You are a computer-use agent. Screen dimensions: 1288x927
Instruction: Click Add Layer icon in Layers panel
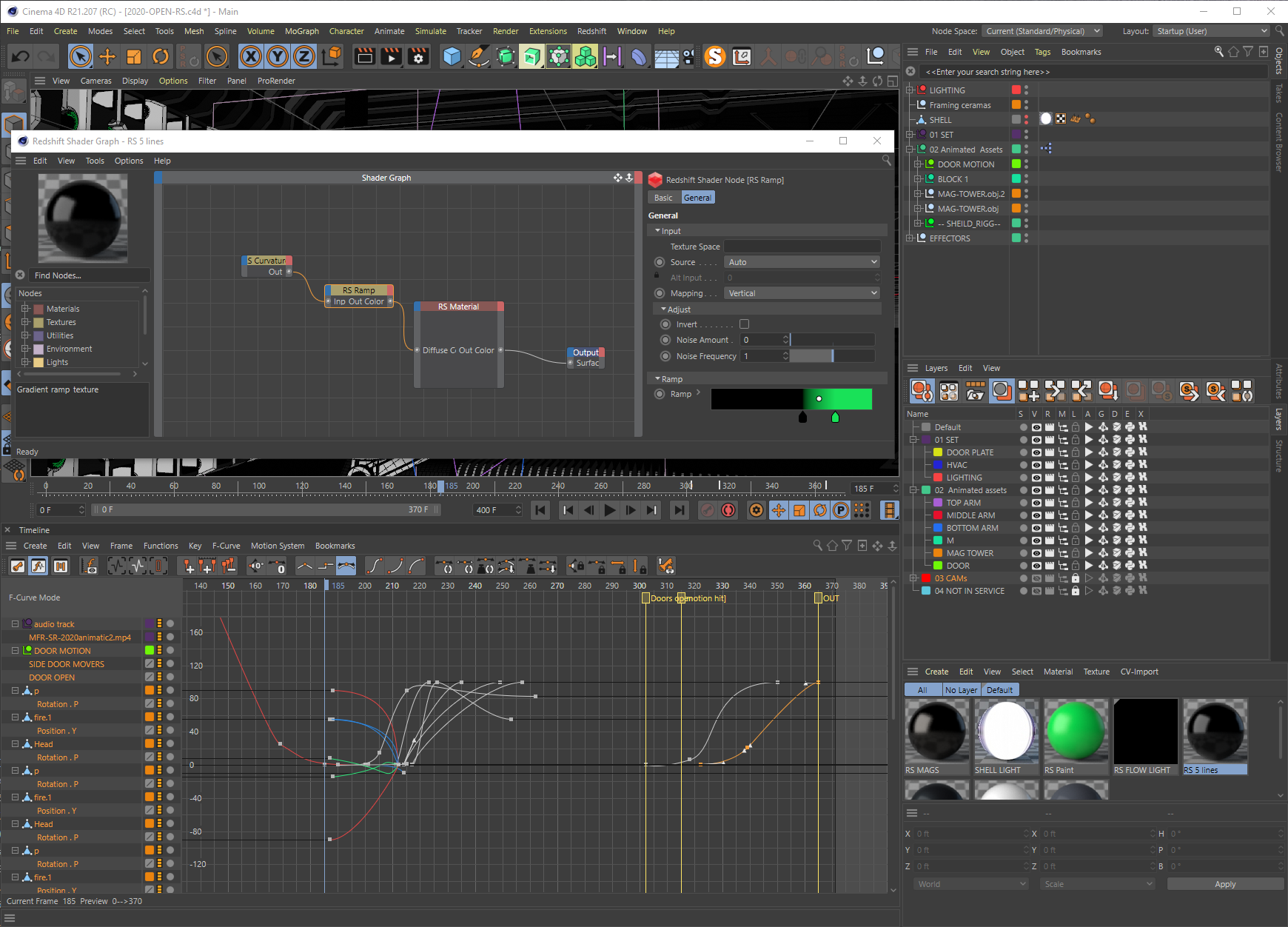(x=1028, y=390)
